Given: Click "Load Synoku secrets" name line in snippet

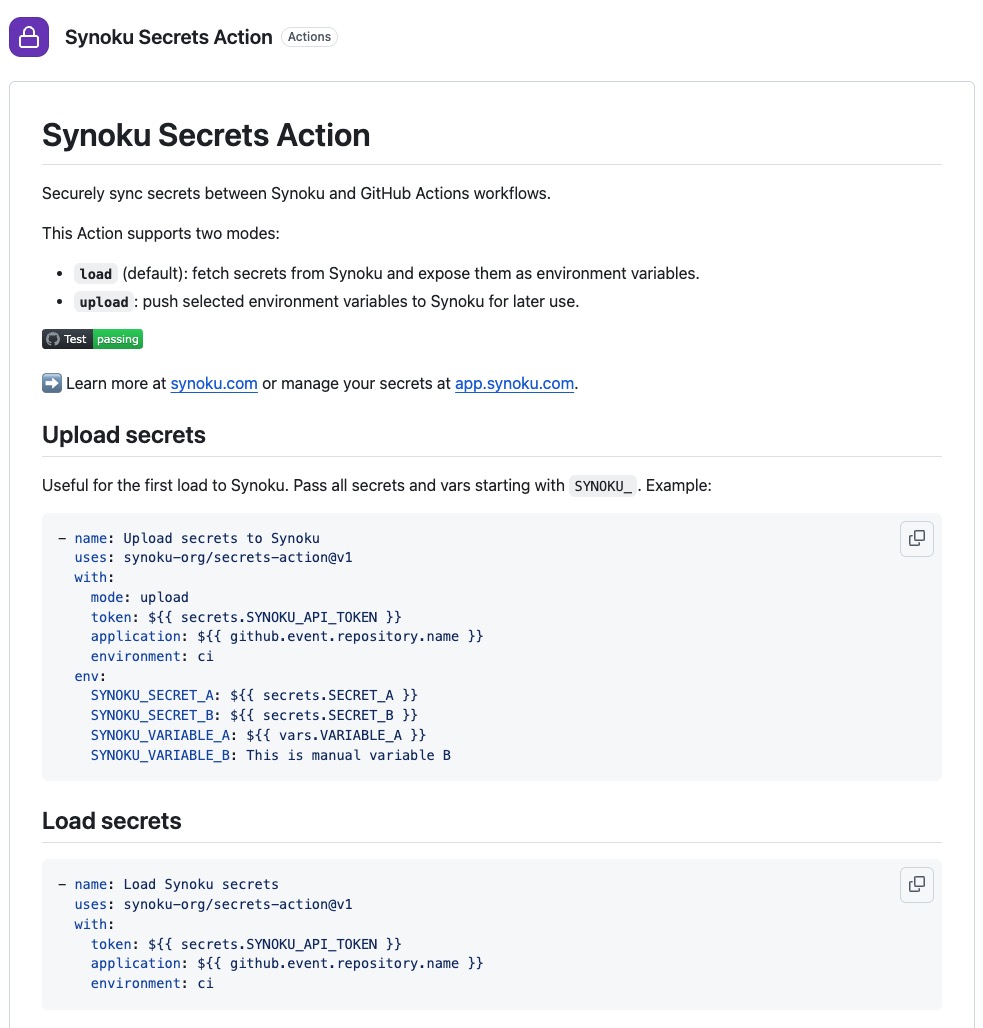Looking at the screenshot, I should click(200, 884).
